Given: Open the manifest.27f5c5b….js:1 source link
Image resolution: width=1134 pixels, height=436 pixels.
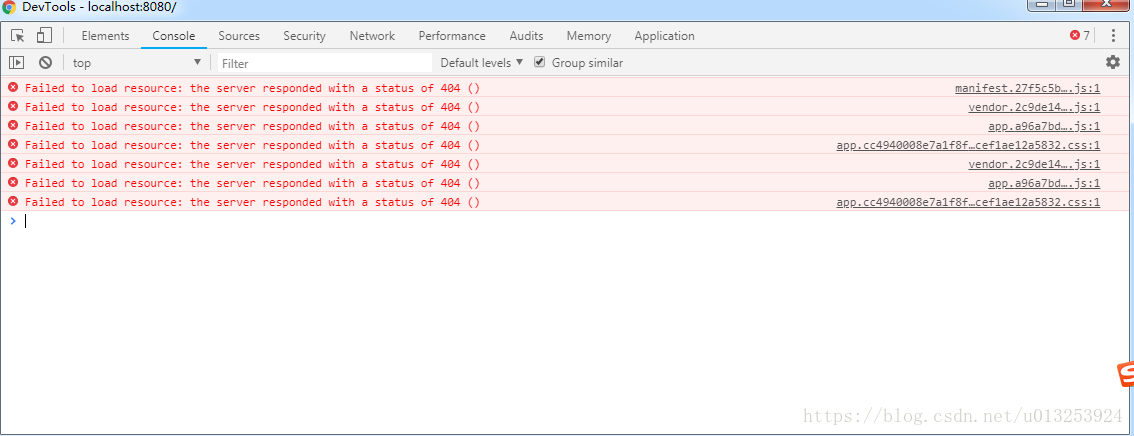Looking at the screenshot, I should [x=1027, y=88].
